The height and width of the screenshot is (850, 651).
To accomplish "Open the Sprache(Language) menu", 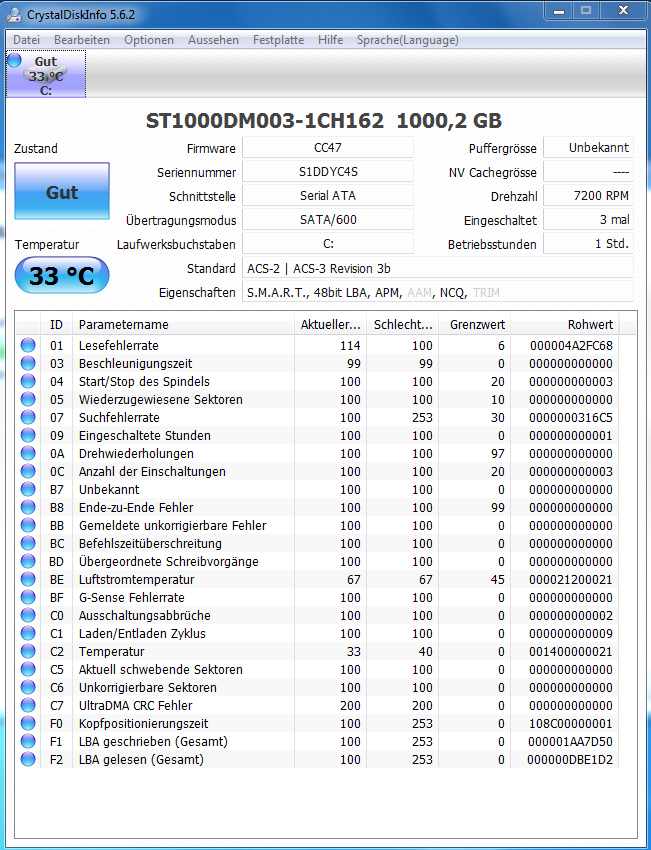I will pos(408,40).
